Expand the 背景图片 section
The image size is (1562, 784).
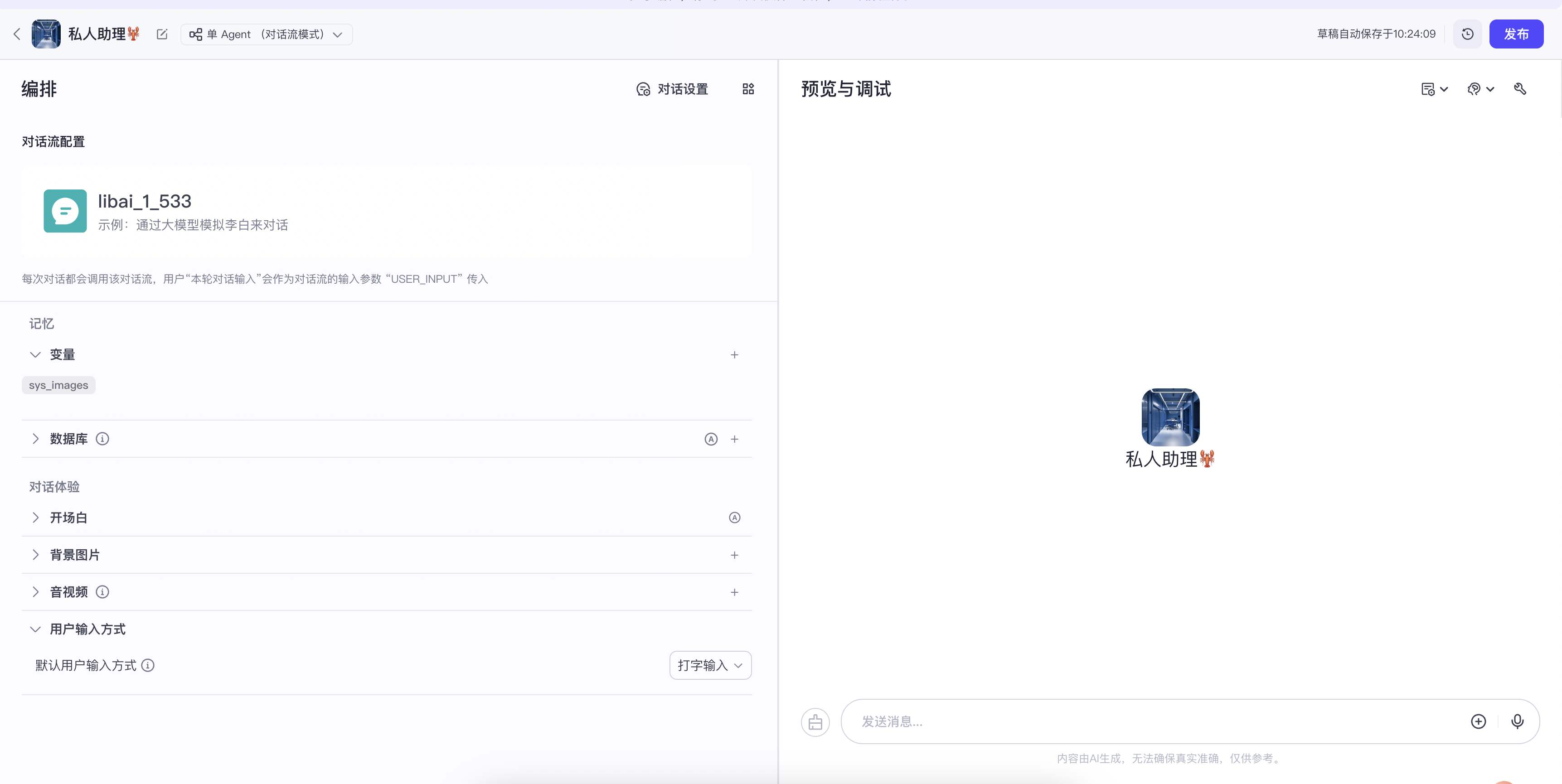pyautogui.click(x=35, y=555)
